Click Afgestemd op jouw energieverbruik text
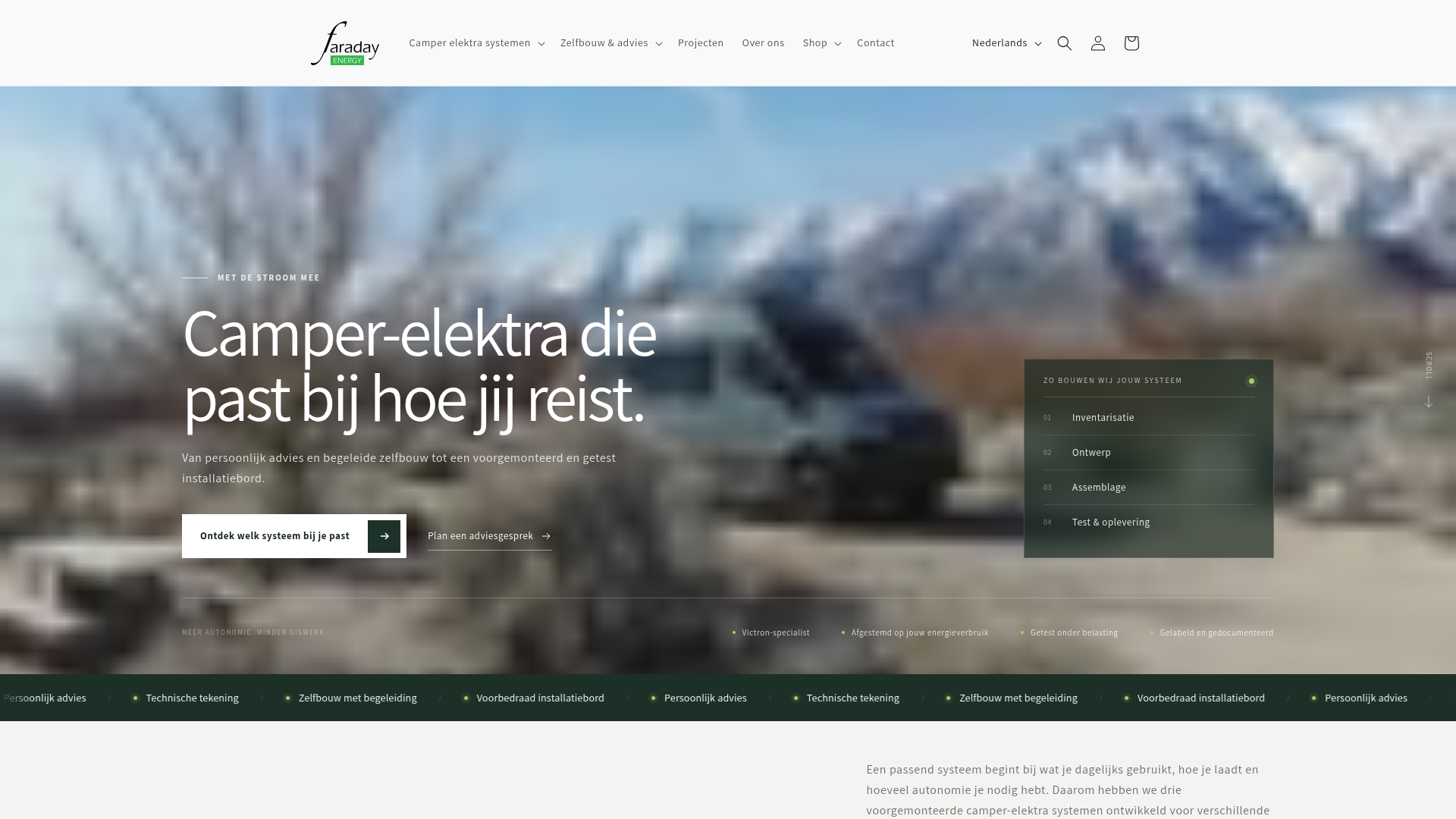 [x=920, y=632]
